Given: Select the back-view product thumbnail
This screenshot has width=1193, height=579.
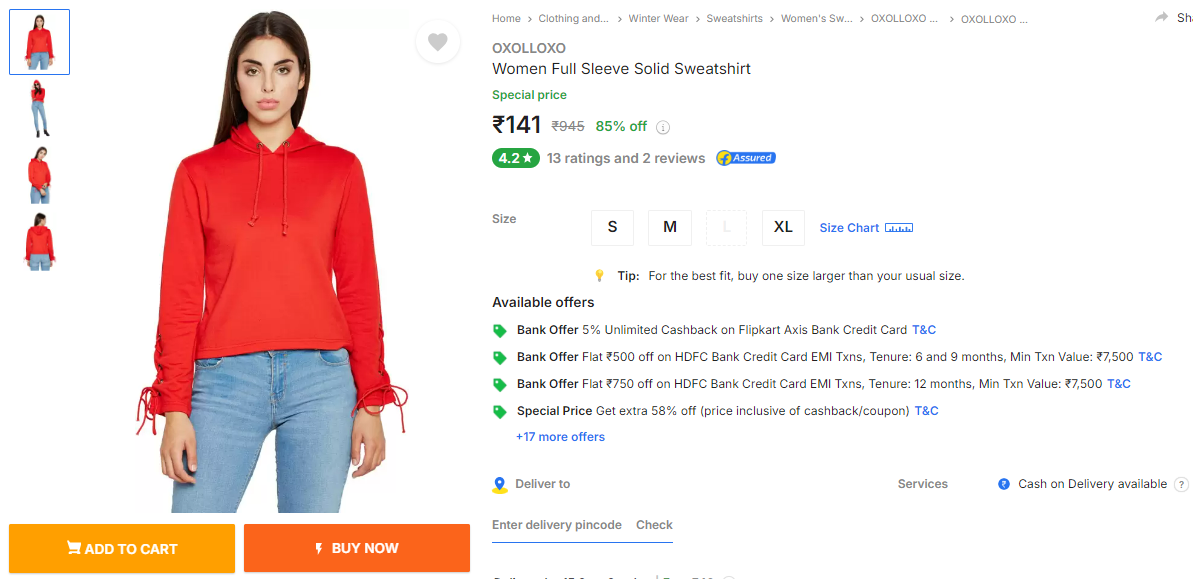Looking at the screenshot, I should (x=40, y=242).
